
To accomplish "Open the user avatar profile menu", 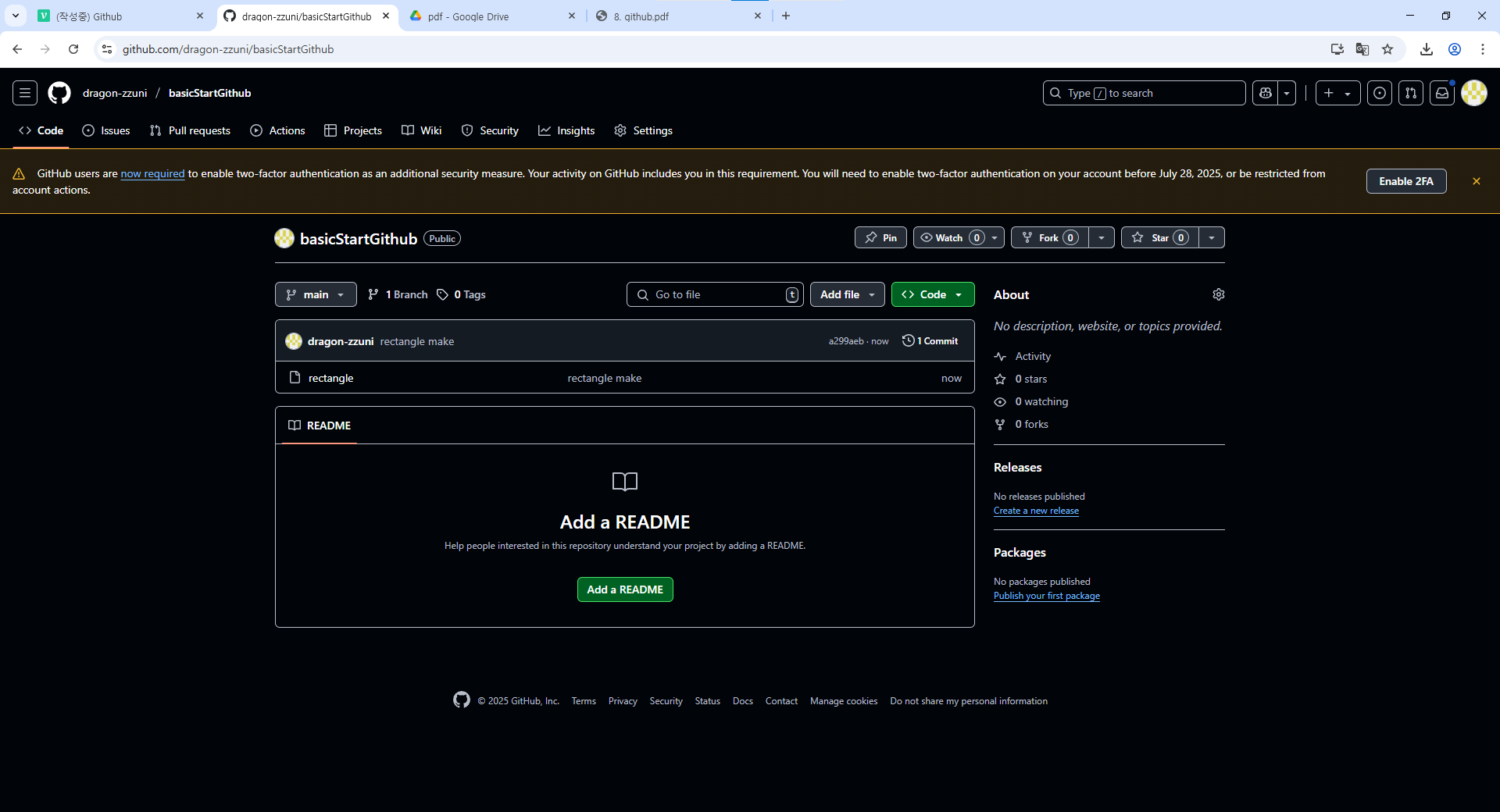I will click(x=1474, y=93).
